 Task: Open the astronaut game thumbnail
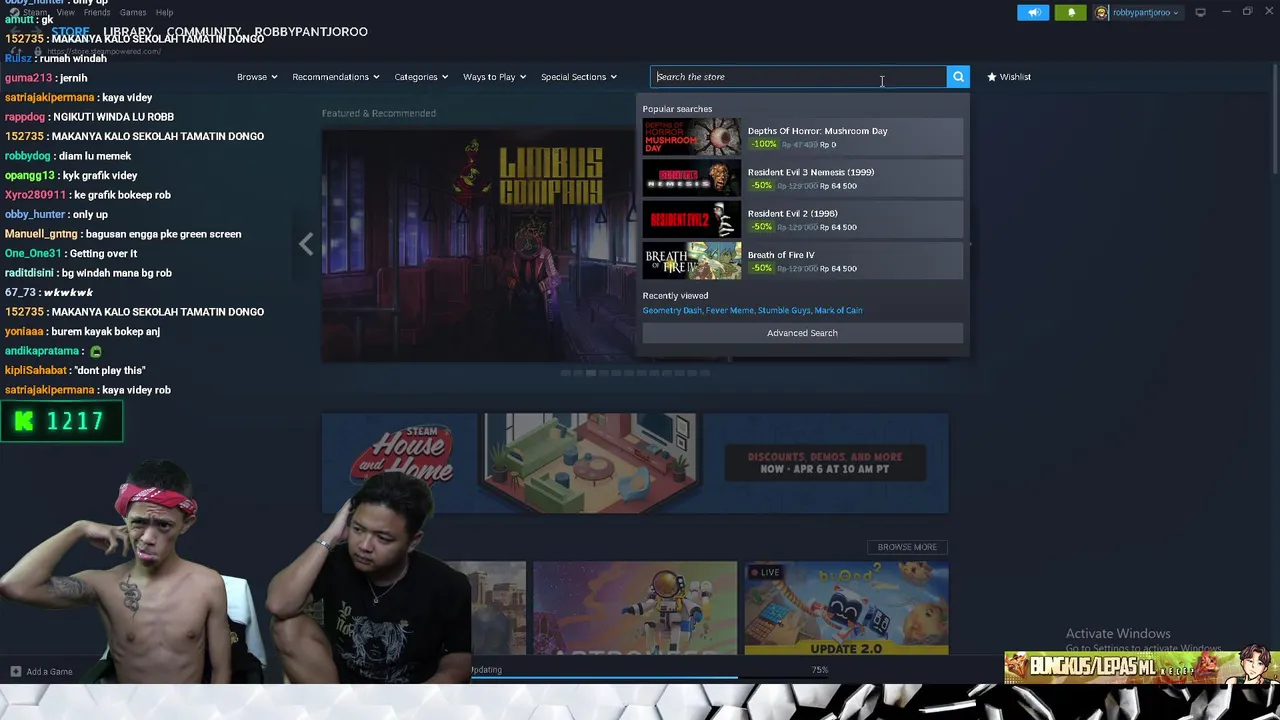[635, 608]
